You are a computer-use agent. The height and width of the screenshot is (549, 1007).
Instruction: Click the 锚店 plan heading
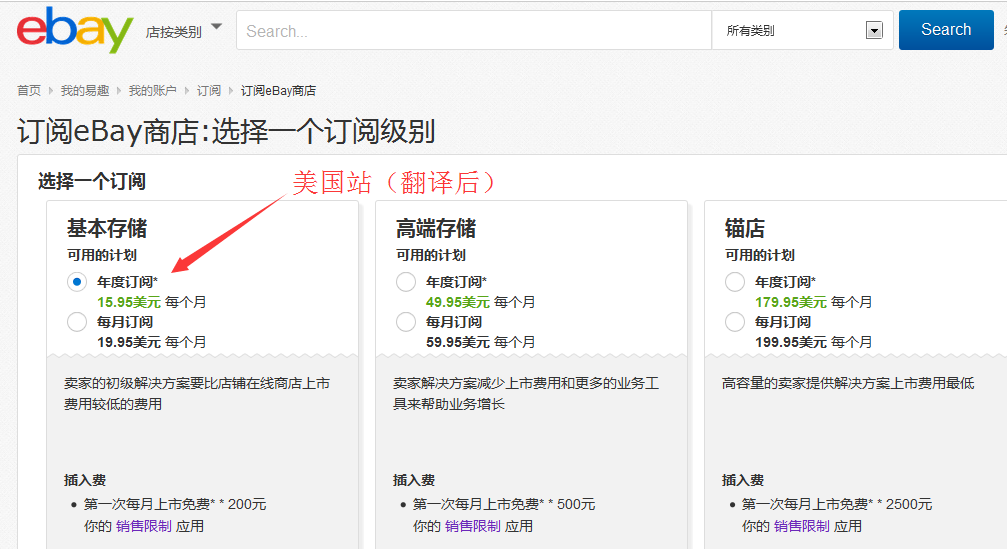click(x=745, y=228)
